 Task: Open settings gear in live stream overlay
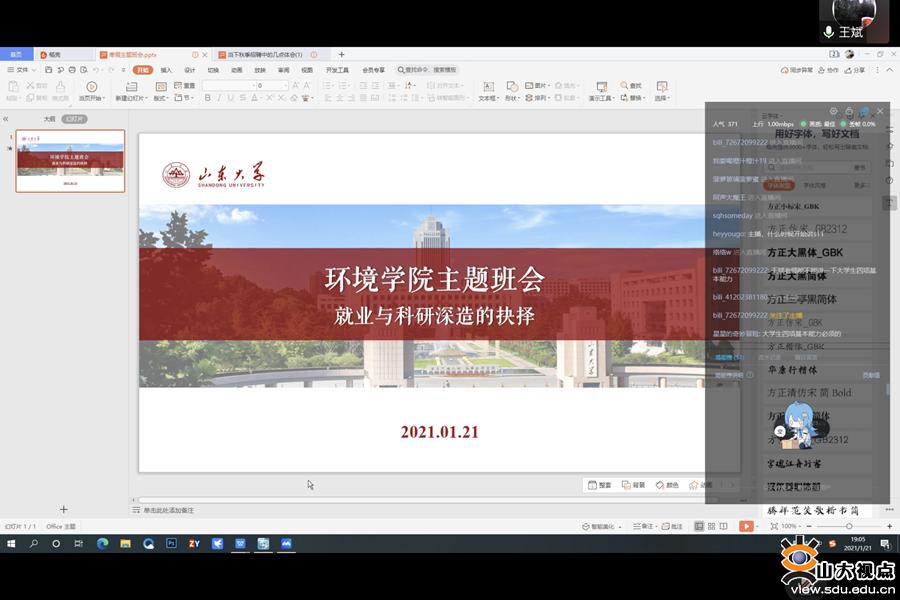click(834, 111)
